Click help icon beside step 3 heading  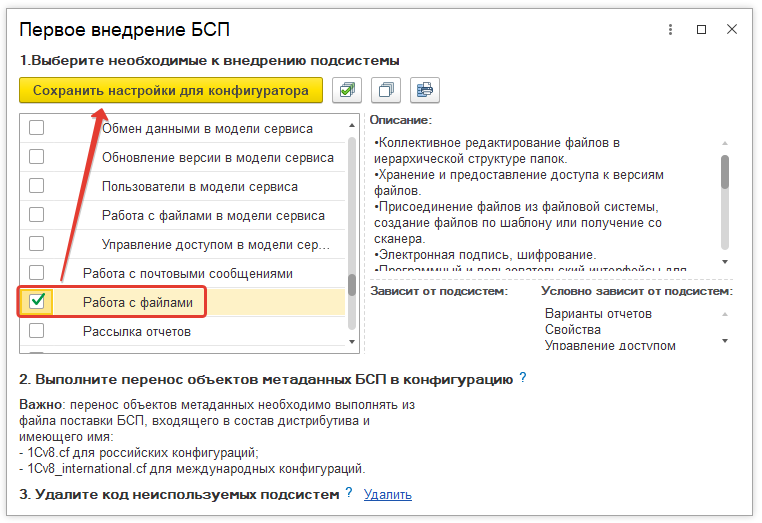[349, 493]
